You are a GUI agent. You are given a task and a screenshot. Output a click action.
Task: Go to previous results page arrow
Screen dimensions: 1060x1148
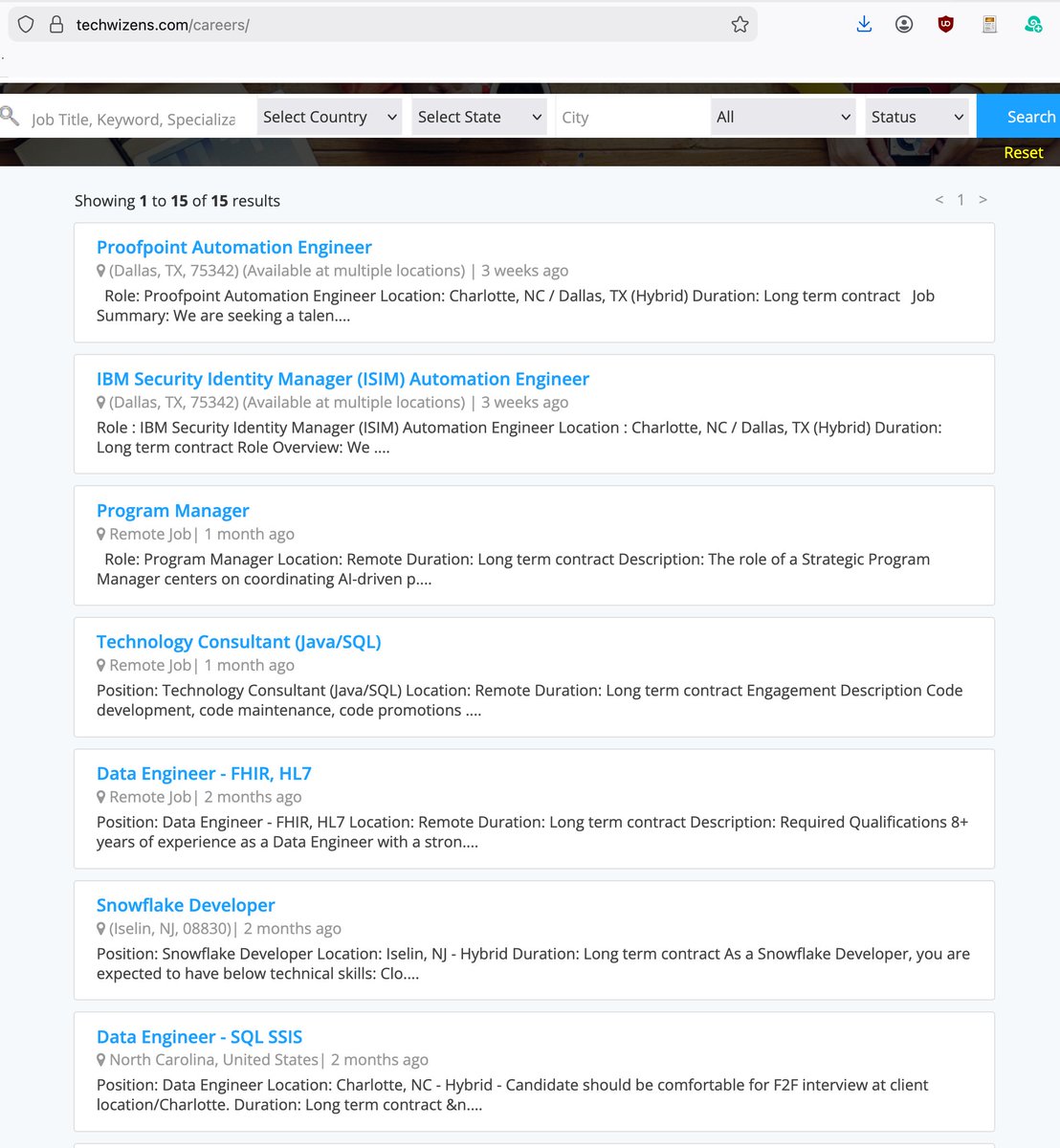[939, 200]
